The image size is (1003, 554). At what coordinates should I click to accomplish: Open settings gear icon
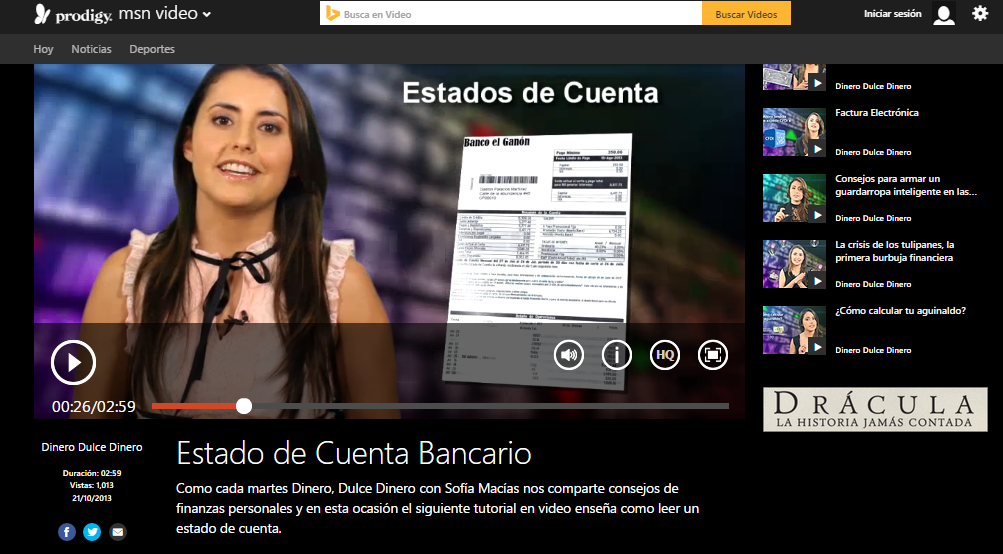[979, 14]
